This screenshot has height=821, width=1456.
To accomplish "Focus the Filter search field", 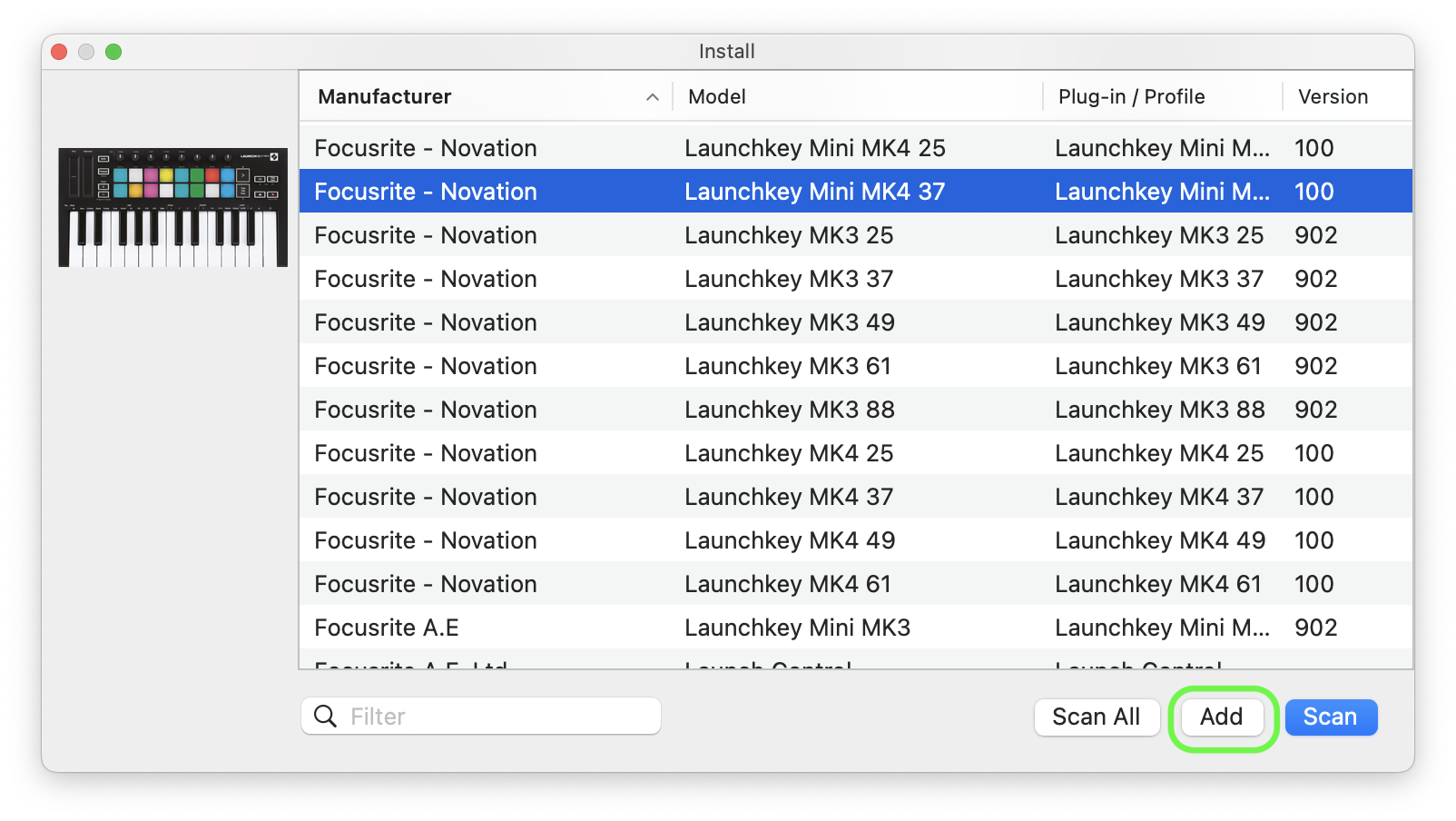I will (x=481, y=717).
